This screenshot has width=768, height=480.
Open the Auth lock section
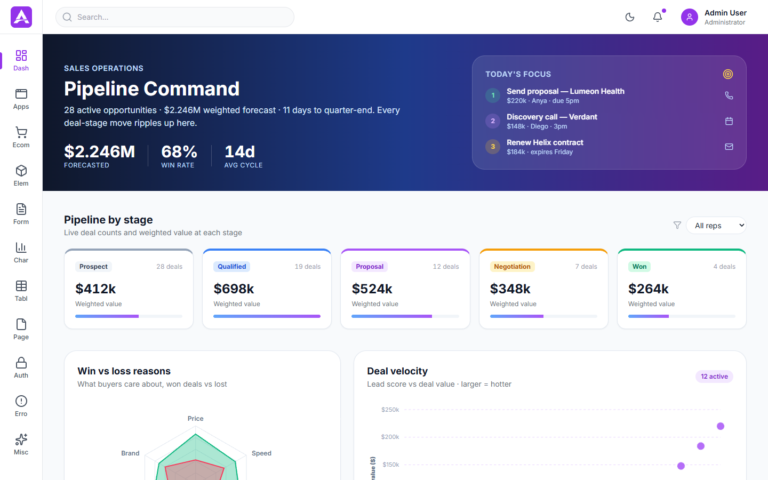point(21,368)
